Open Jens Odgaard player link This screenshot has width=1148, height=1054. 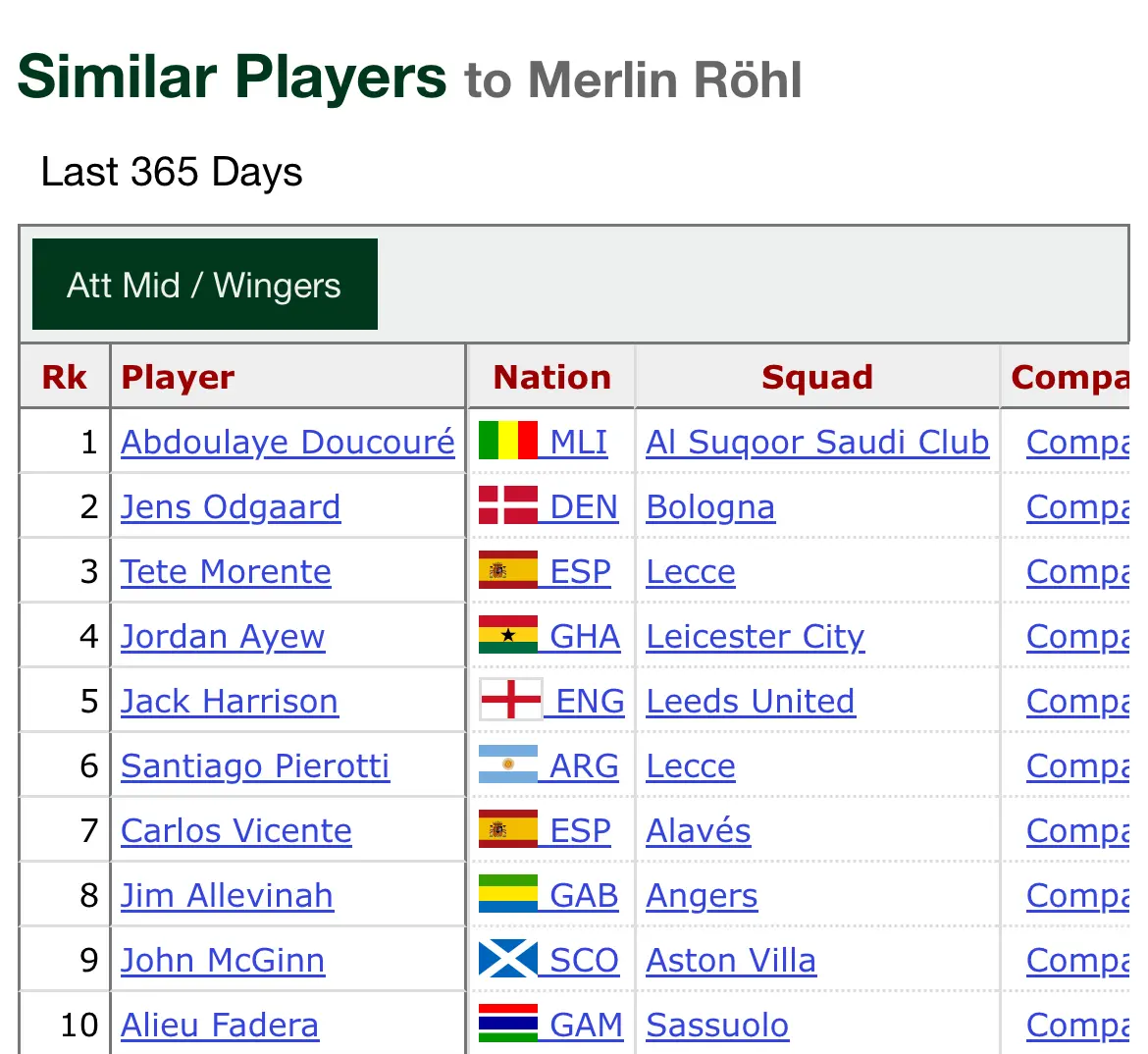tap(231, 507)
